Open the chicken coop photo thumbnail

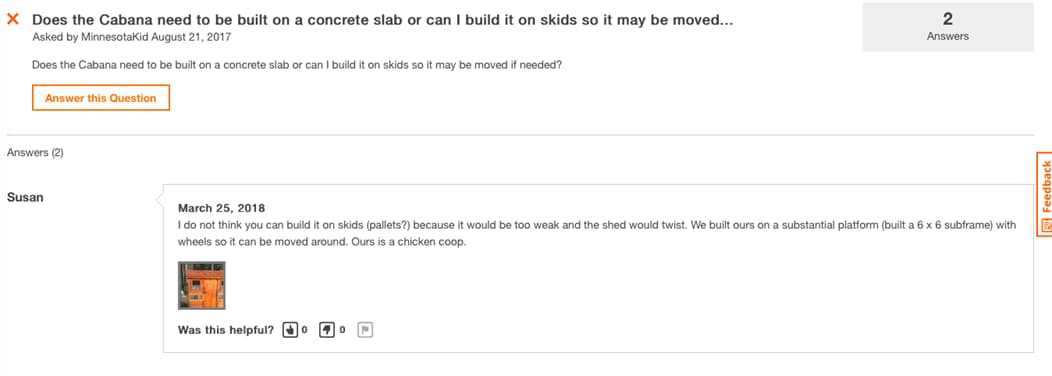click(202, 285)
